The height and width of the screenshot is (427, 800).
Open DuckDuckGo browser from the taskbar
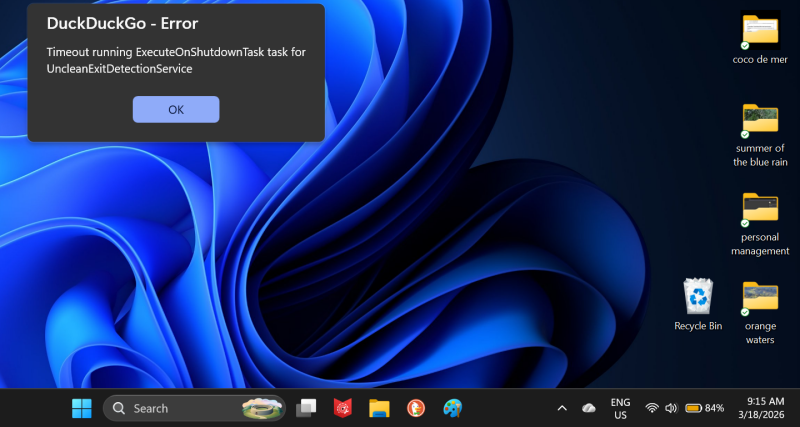416,408
